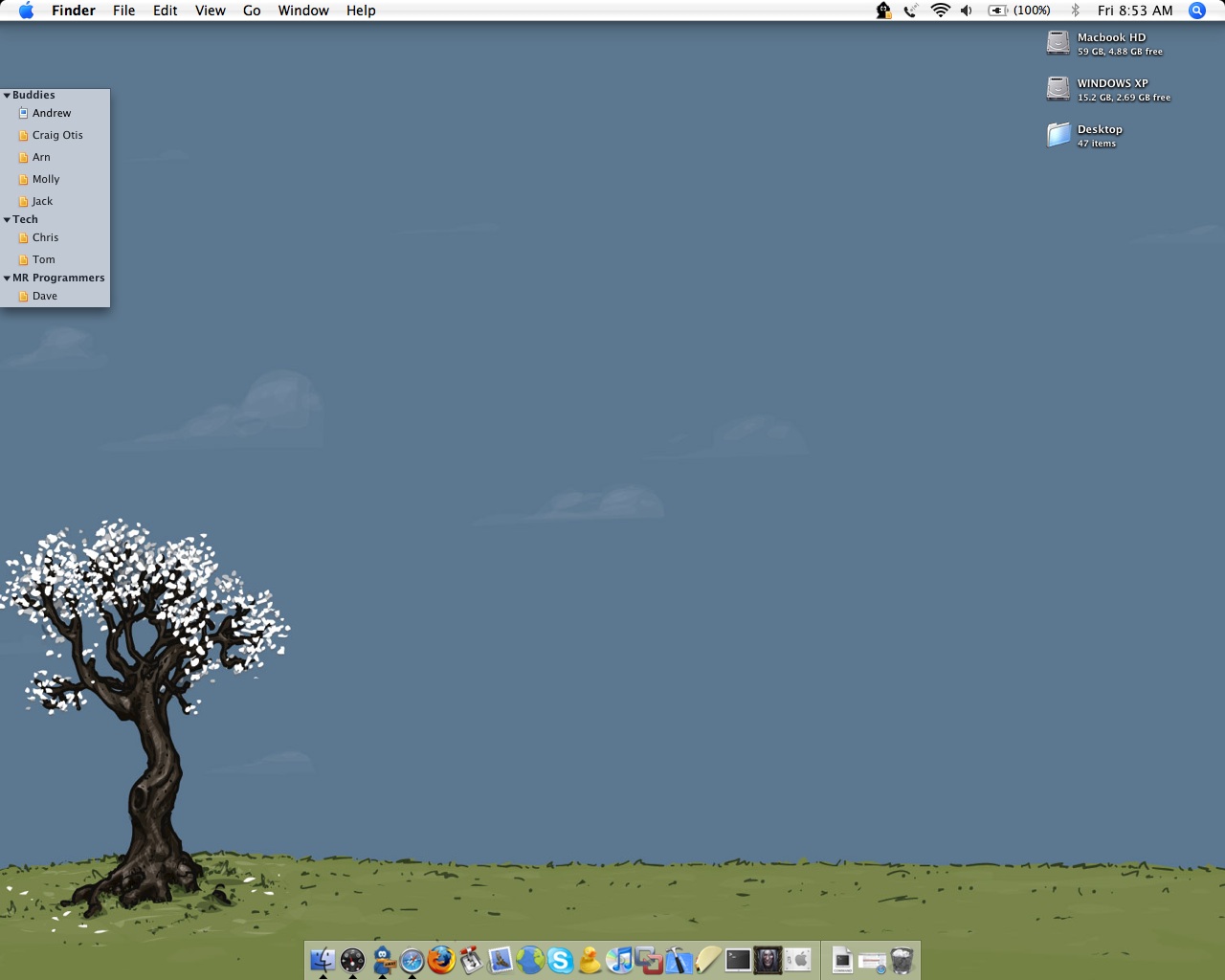Viewport: 1225px width, 980px height.
Task: Select Dave under MR Programmers
Action: pyautogui.click(x=55, y=296)
